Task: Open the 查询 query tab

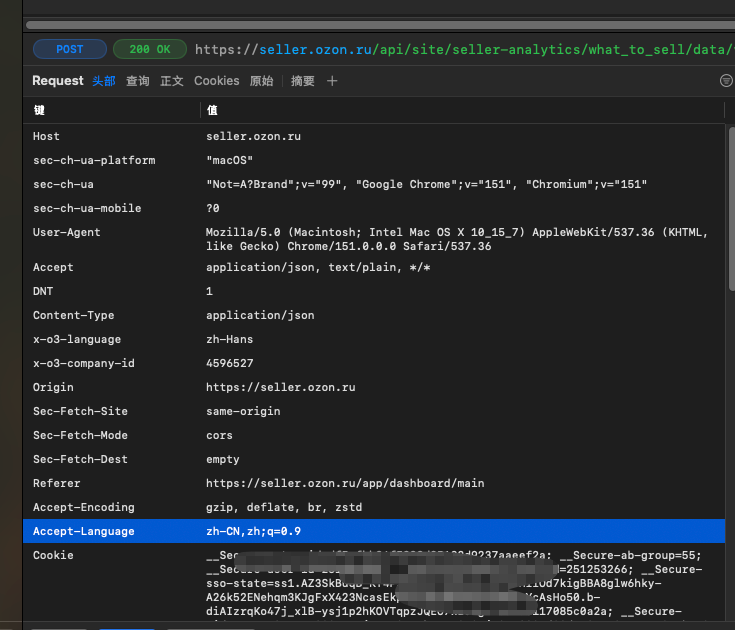Action: (x=138, y=81)
